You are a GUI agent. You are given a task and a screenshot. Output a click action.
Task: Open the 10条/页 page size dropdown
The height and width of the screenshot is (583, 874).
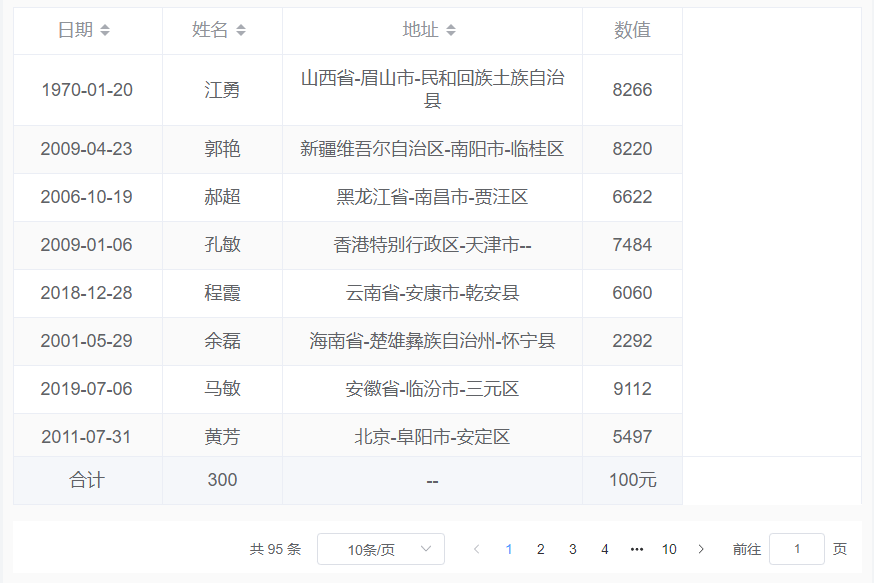[x=380, y=549]
